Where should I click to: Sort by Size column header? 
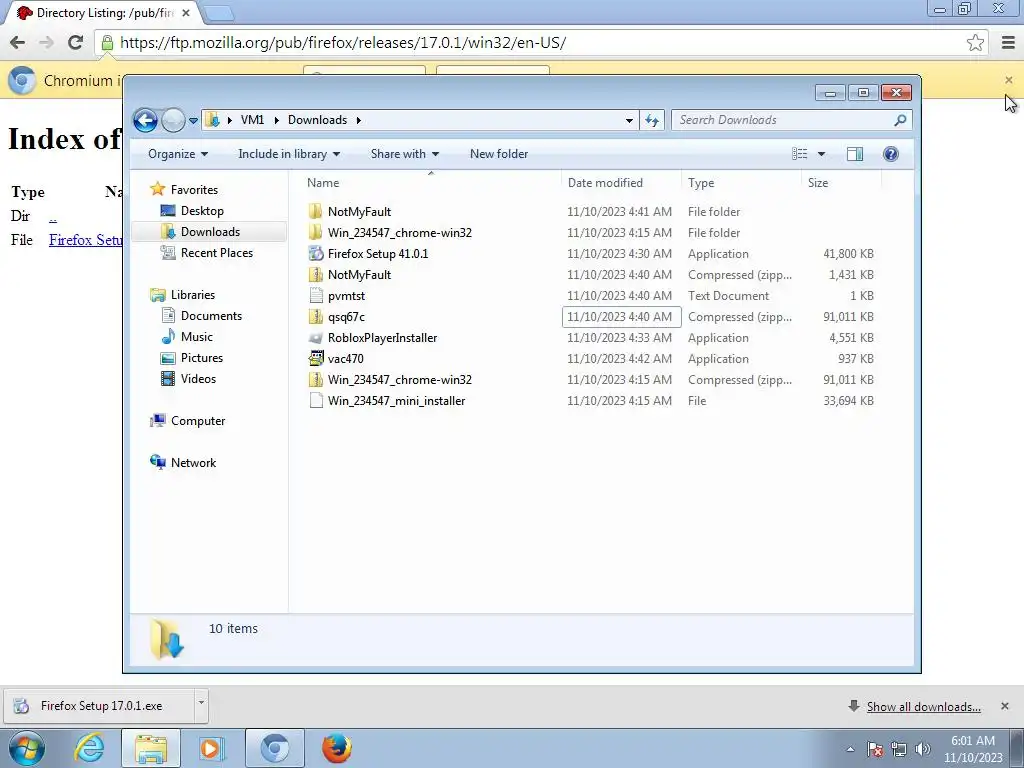tap(841, 183)
